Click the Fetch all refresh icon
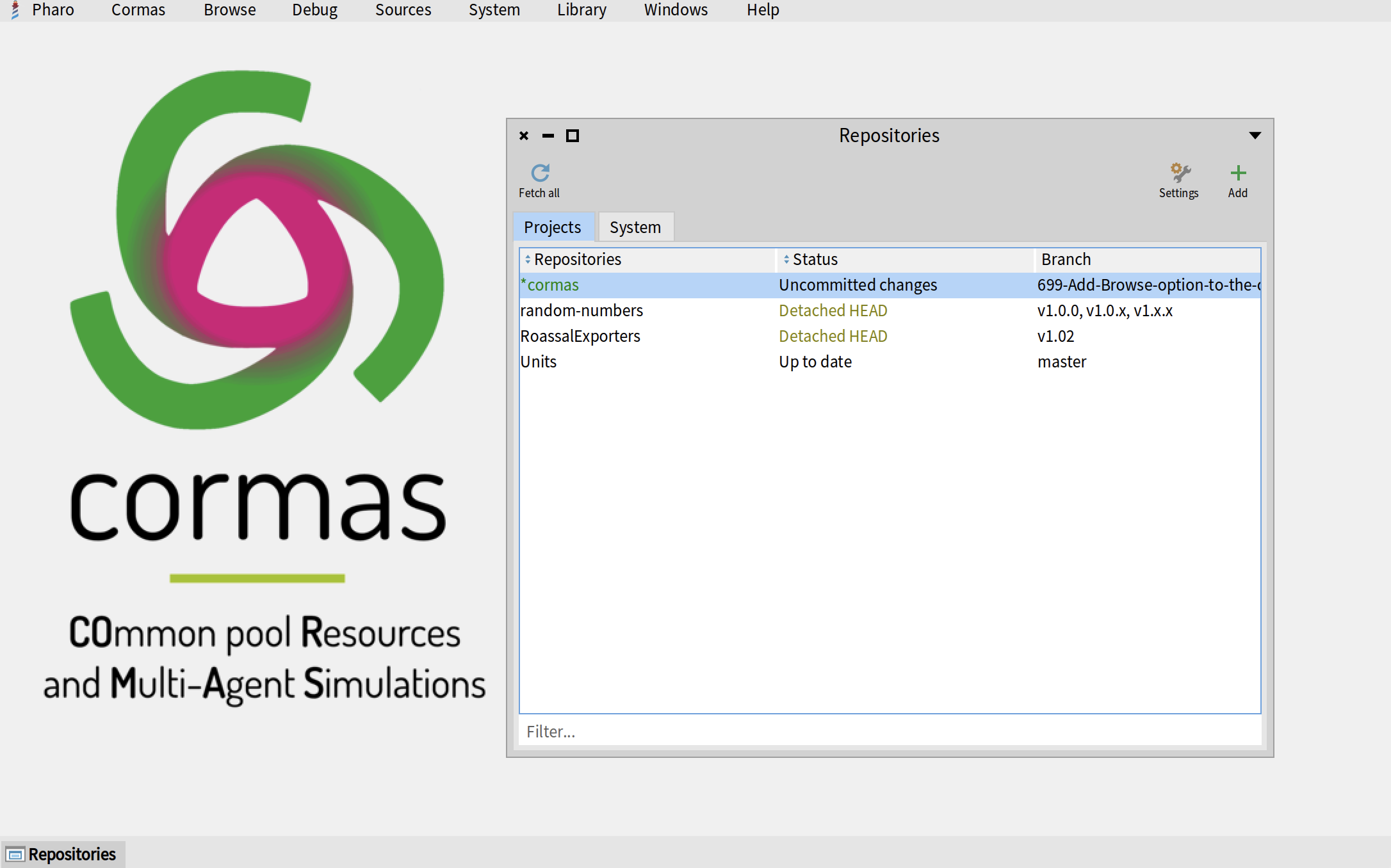 pyautogui.click(x=540, y=173)
